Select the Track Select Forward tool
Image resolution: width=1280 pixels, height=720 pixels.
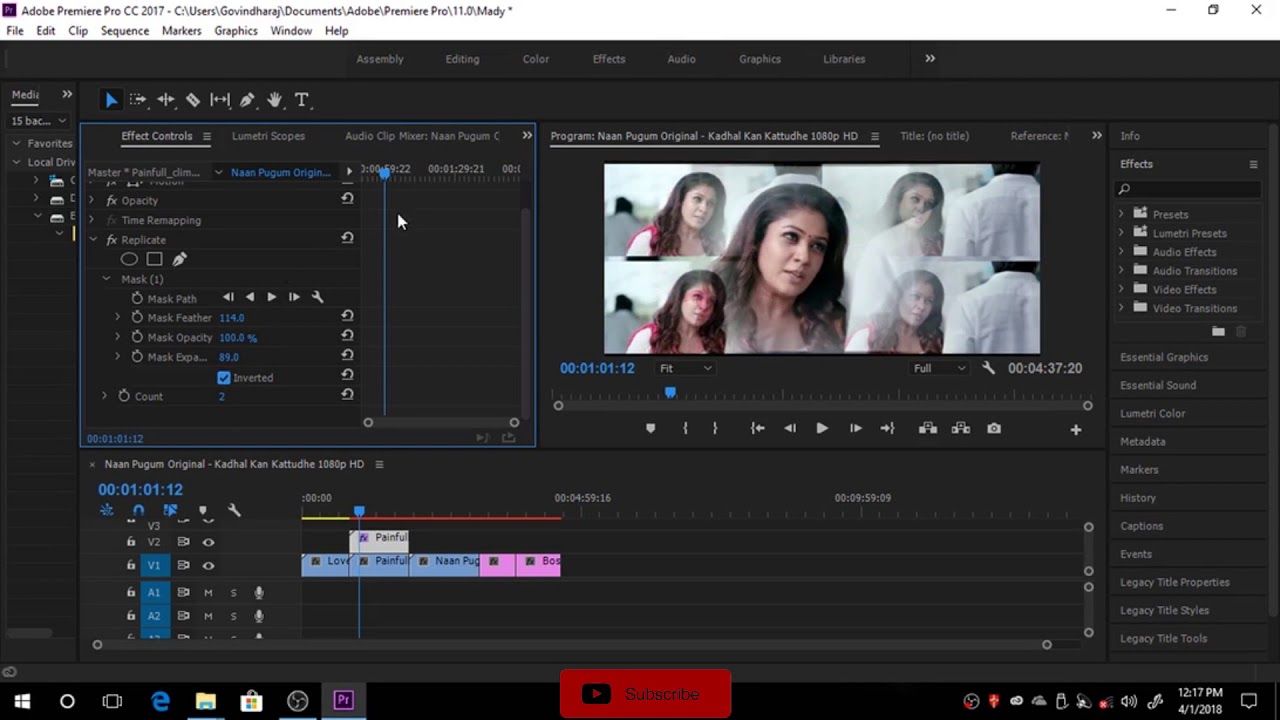tap(138, 100)
